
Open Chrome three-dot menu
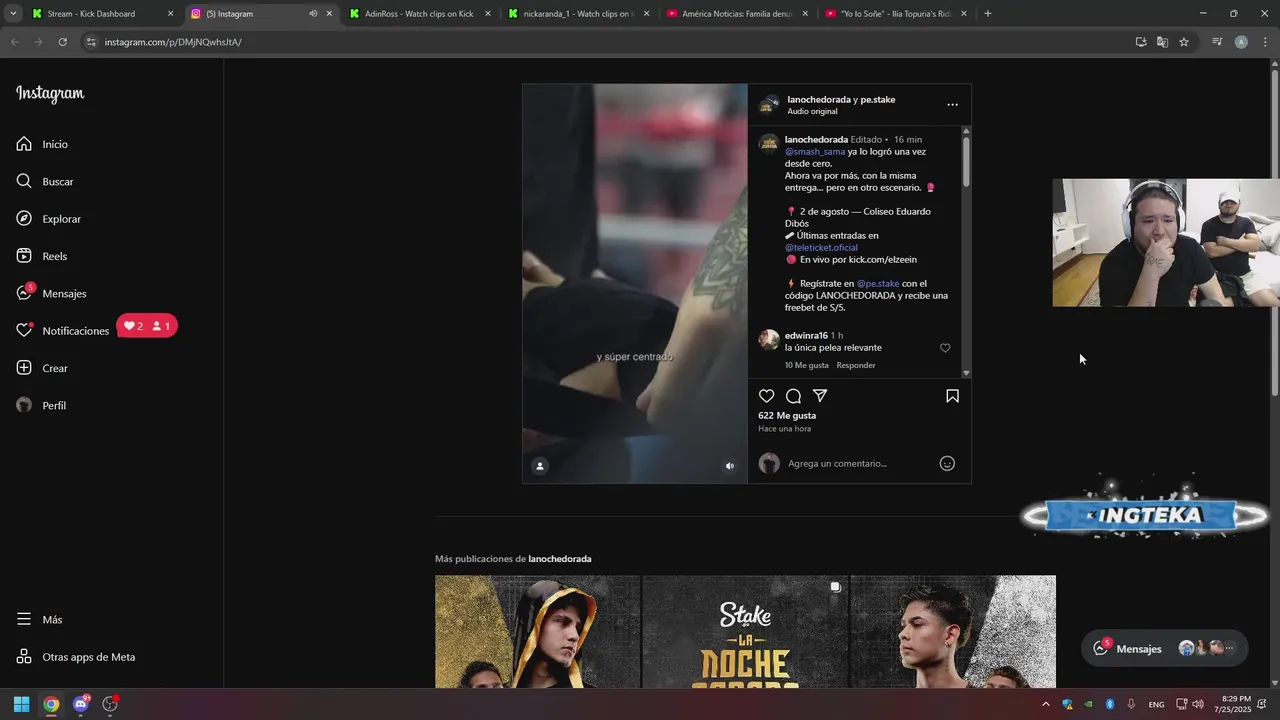[1265, 42]
